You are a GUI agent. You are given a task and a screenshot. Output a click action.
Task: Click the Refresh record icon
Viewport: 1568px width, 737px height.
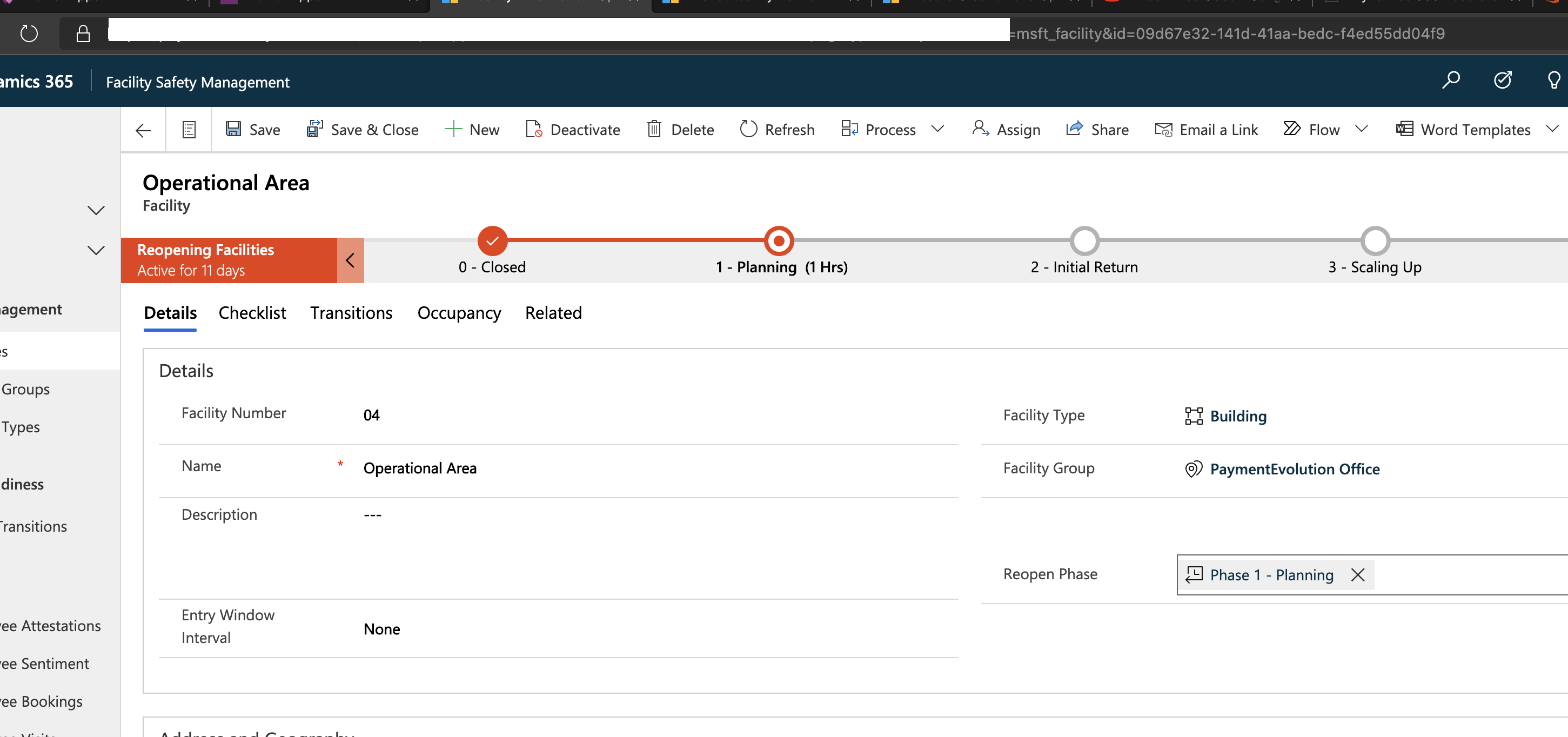coord(748,129)
